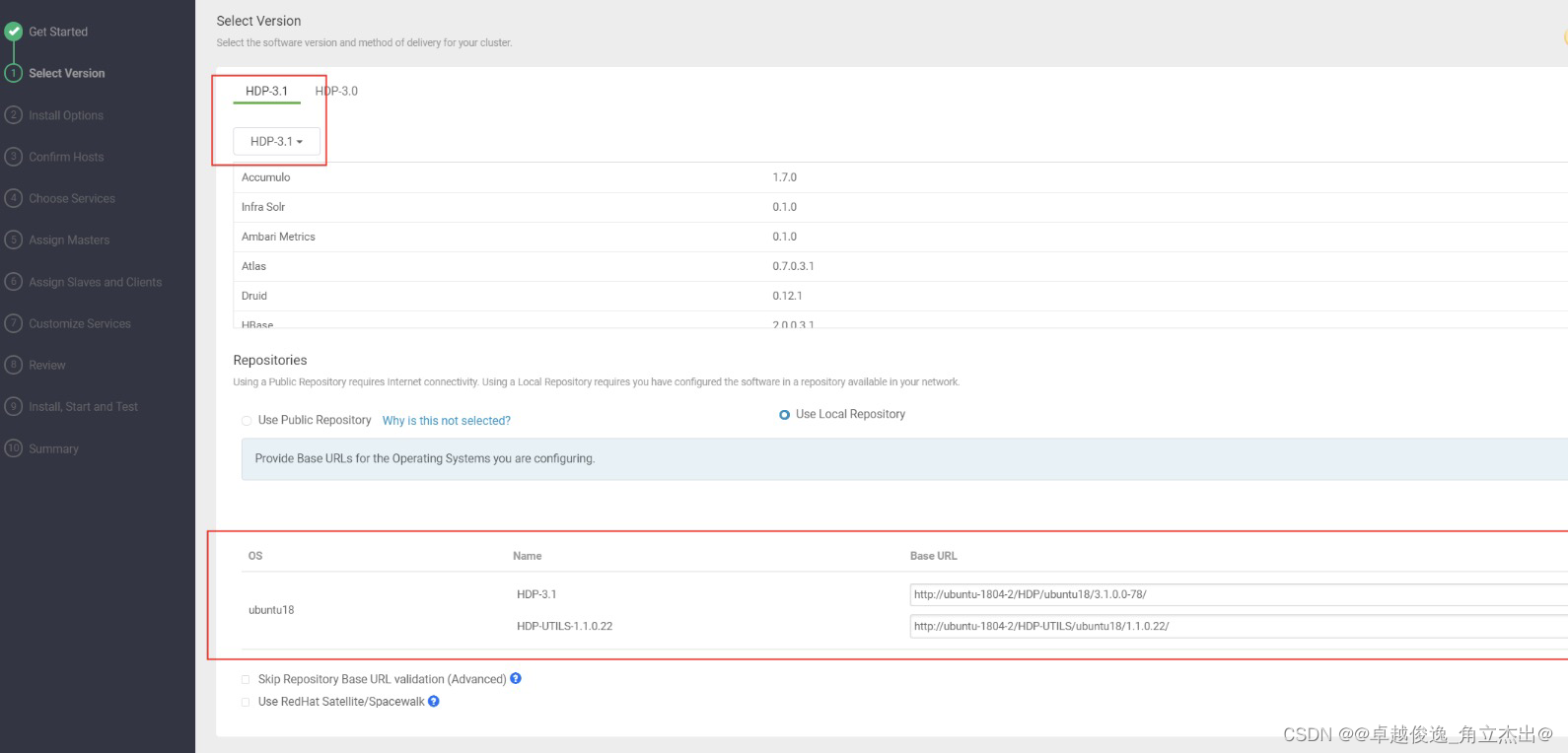
Task: Check Use RedHat Satellite/Spacewalk checkbox
Action: 246,703
